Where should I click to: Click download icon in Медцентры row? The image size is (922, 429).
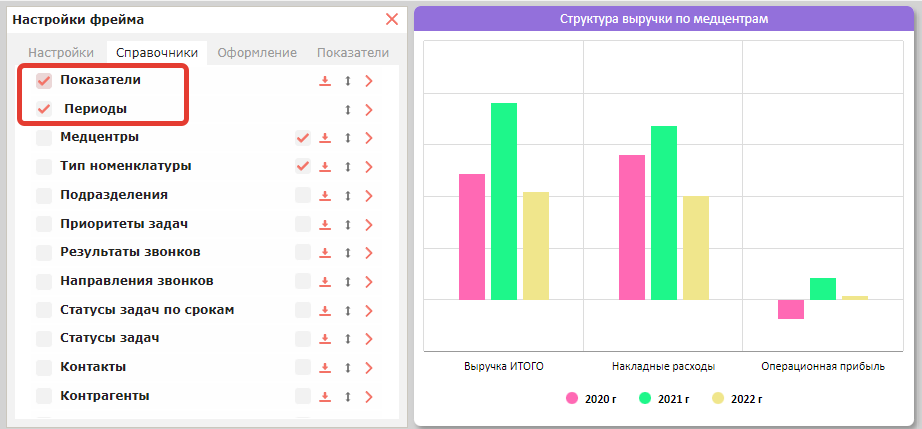[325, 138]
